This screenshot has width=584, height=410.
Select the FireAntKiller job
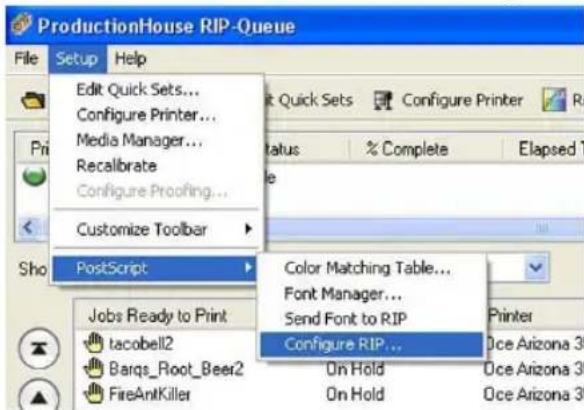click(x=150, y=394)
